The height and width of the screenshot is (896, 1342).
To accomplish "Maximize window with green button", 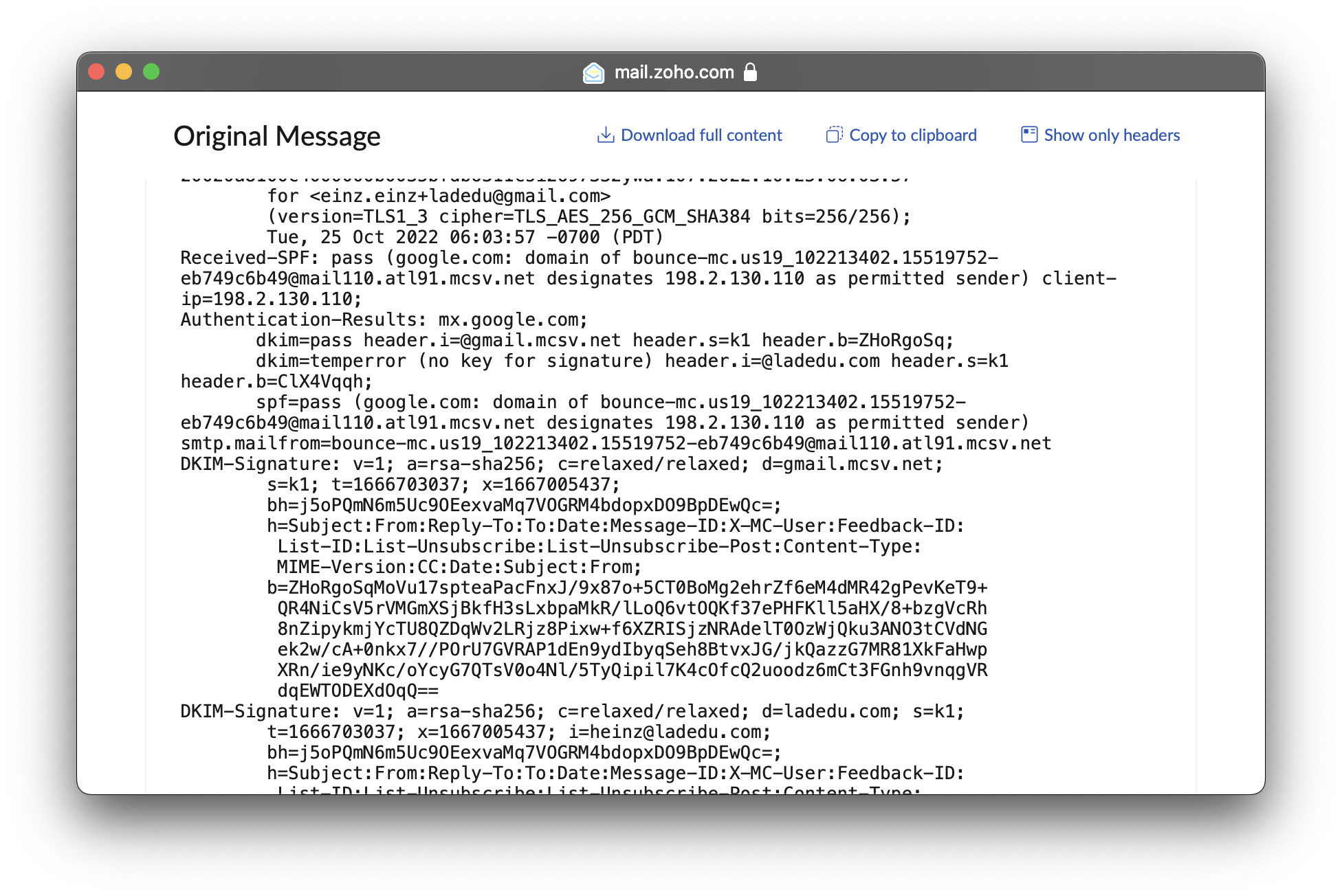I will click(151, 71).
